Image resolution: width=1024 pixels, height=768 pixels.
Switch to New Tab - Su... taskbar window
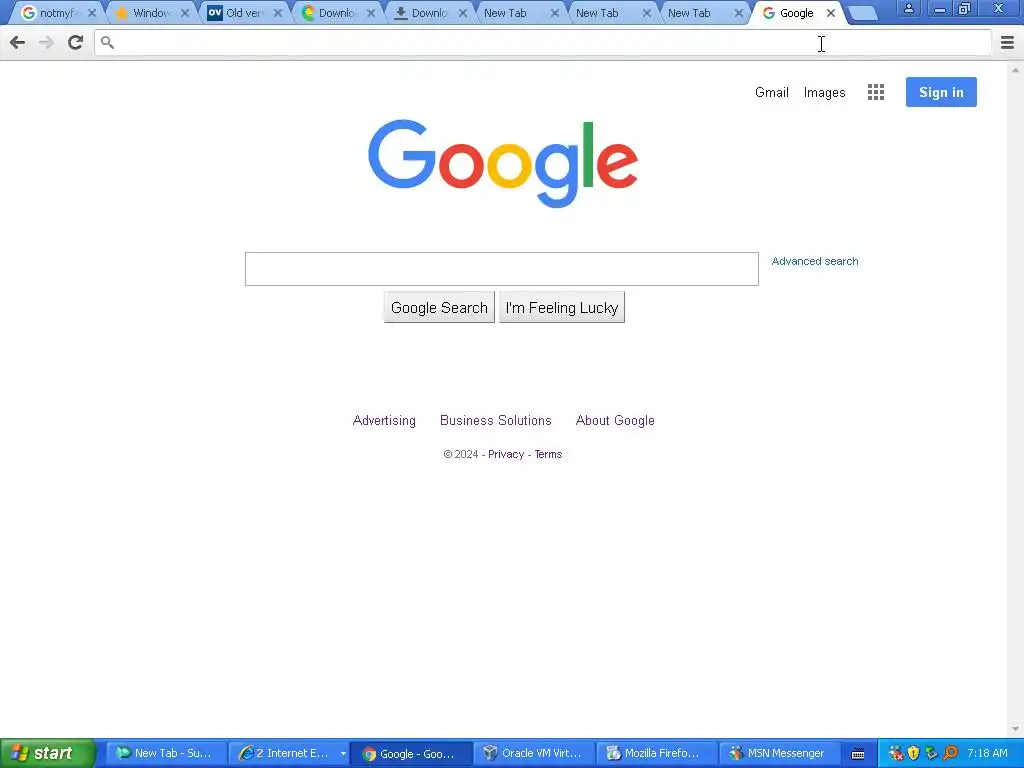coord(166,754)
